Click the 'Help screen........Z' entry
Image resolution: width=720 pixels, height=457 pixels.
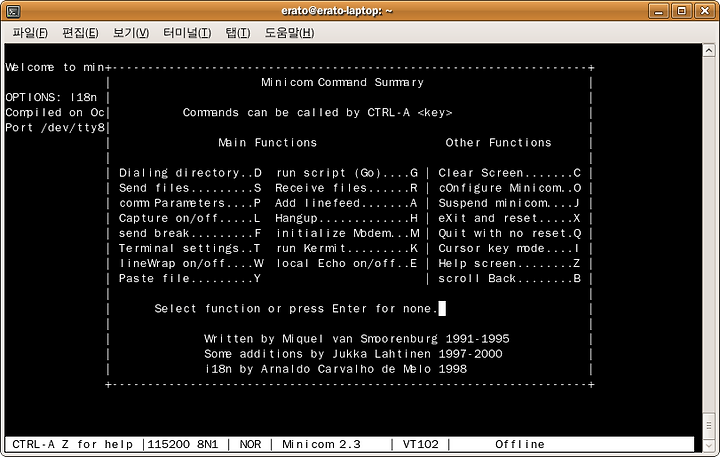point(509,264)
